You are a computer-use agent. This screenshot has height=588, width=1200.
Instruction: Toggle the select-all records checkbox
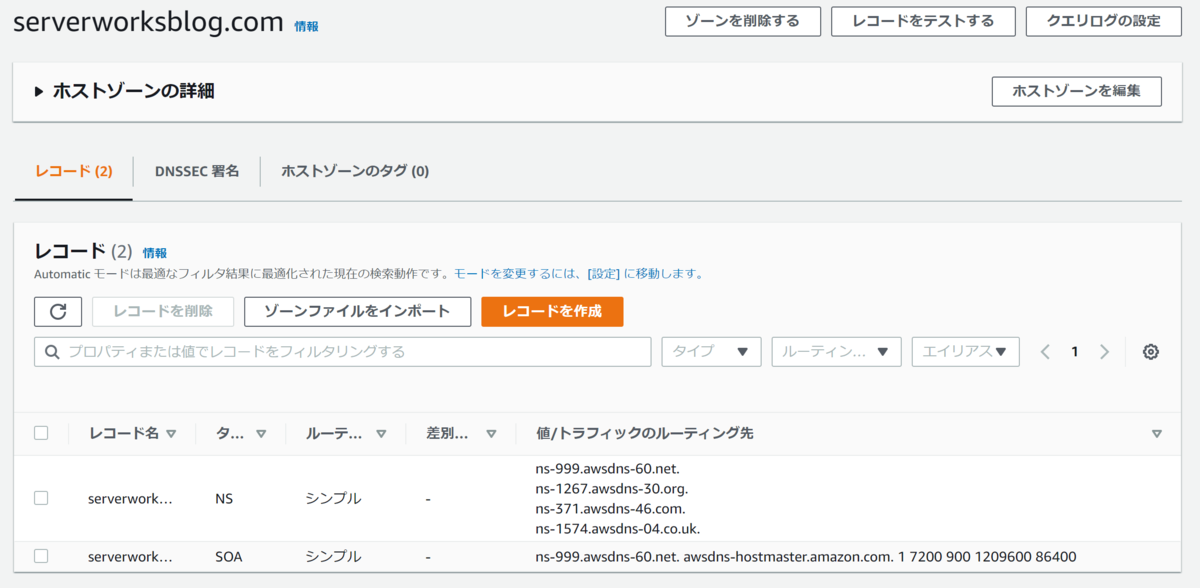point(41,433)
